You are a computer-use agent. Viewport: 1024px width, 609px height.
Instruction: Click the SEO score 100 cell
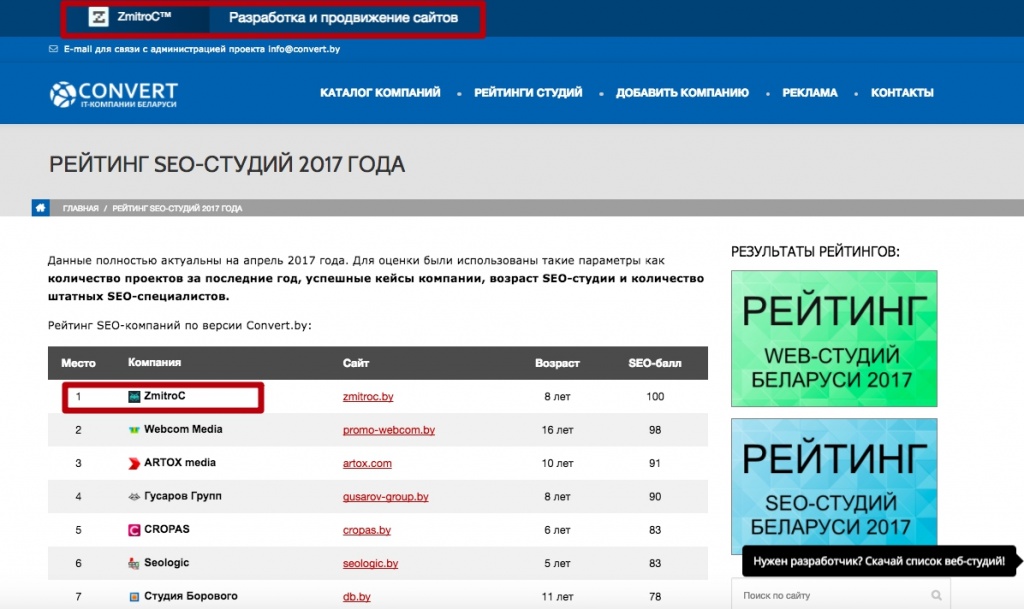655,396
